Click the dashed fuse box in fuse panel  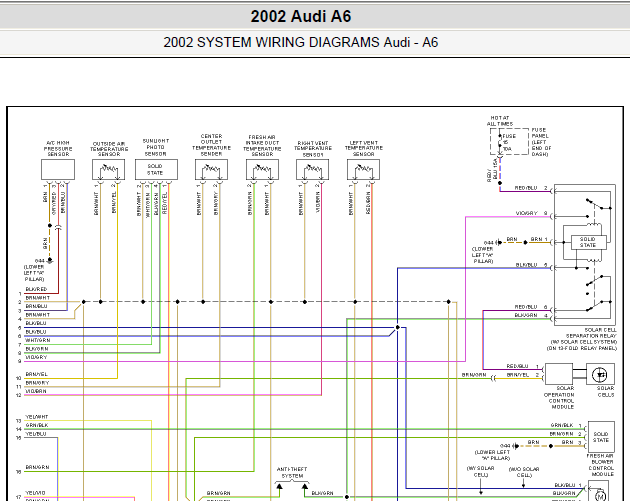(509, 141)
